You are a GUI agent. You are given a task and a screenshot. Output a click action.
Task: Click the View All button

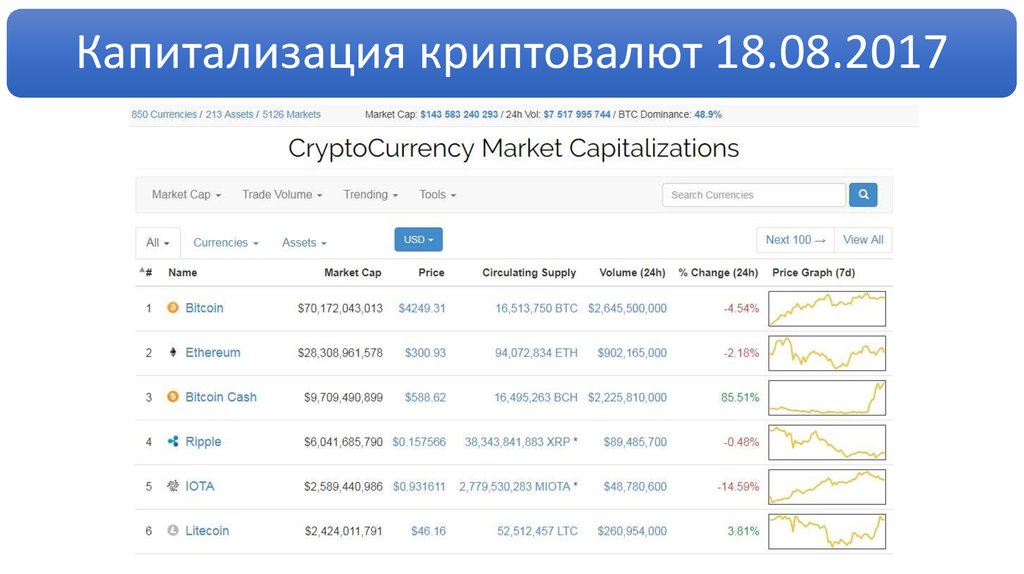click(863, 240)
